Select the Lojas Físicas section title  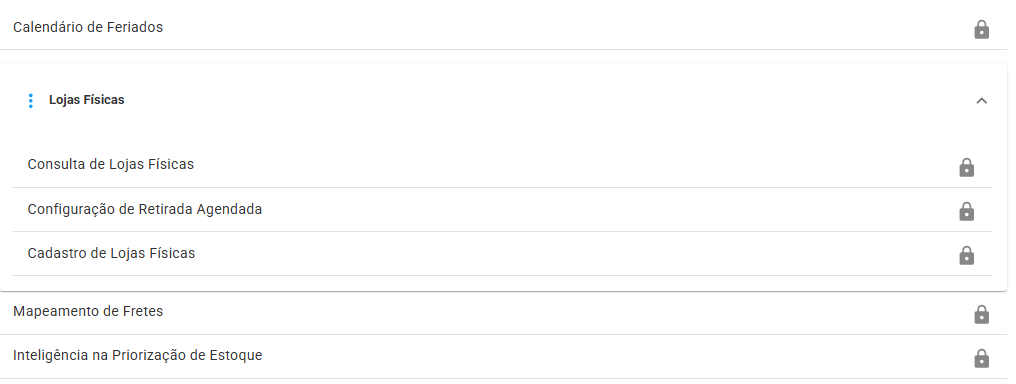87,100
